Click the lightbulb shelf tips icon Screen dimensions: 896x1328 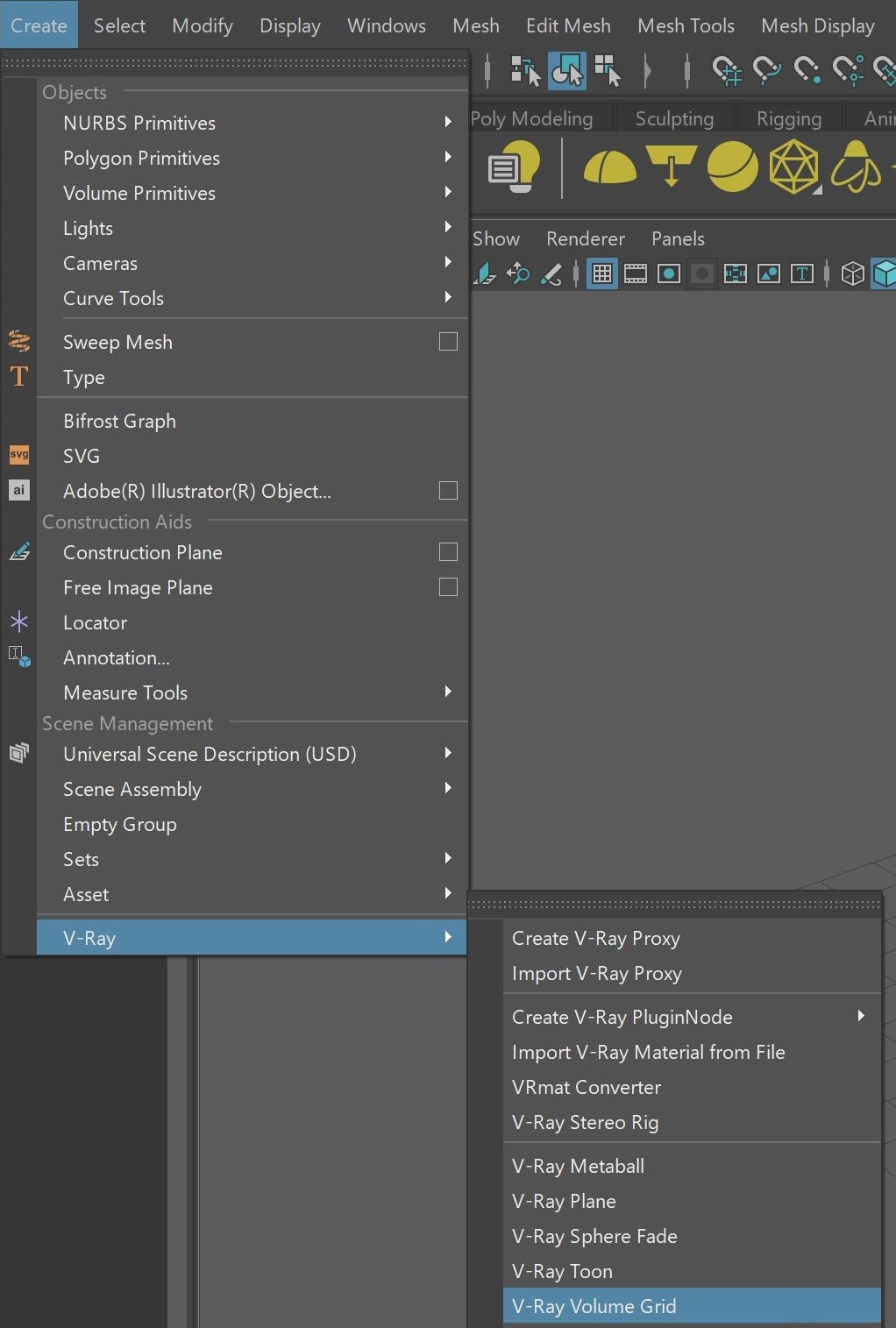click(514, 167)
